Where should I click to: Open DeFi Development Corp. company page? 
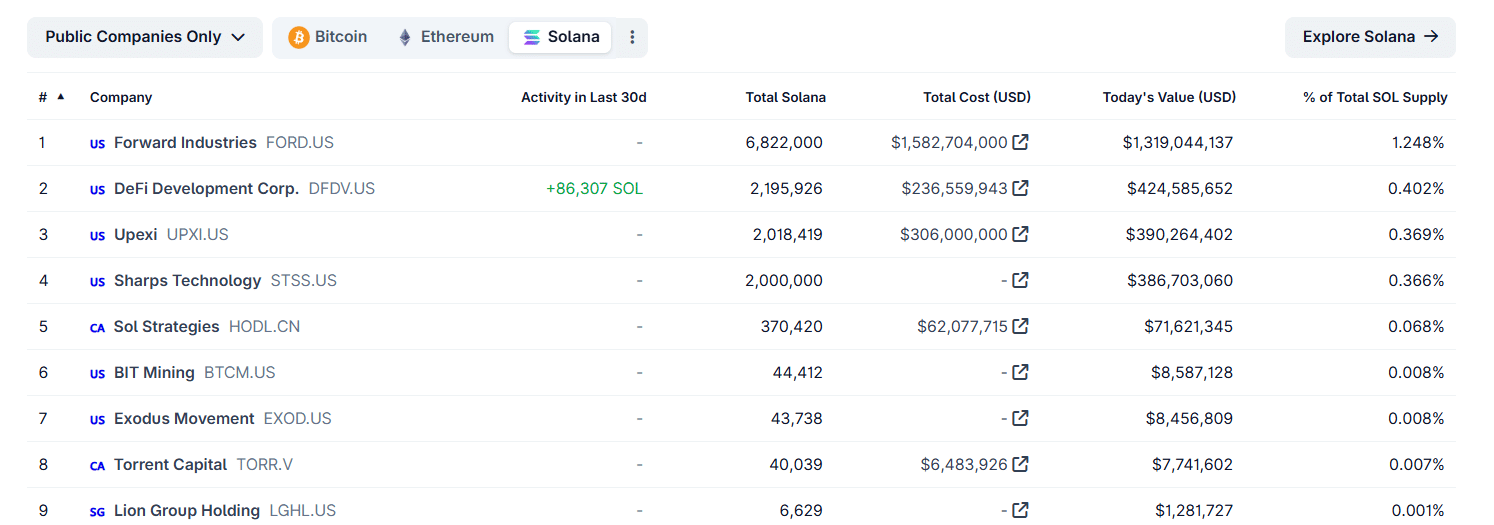[206, 188]
